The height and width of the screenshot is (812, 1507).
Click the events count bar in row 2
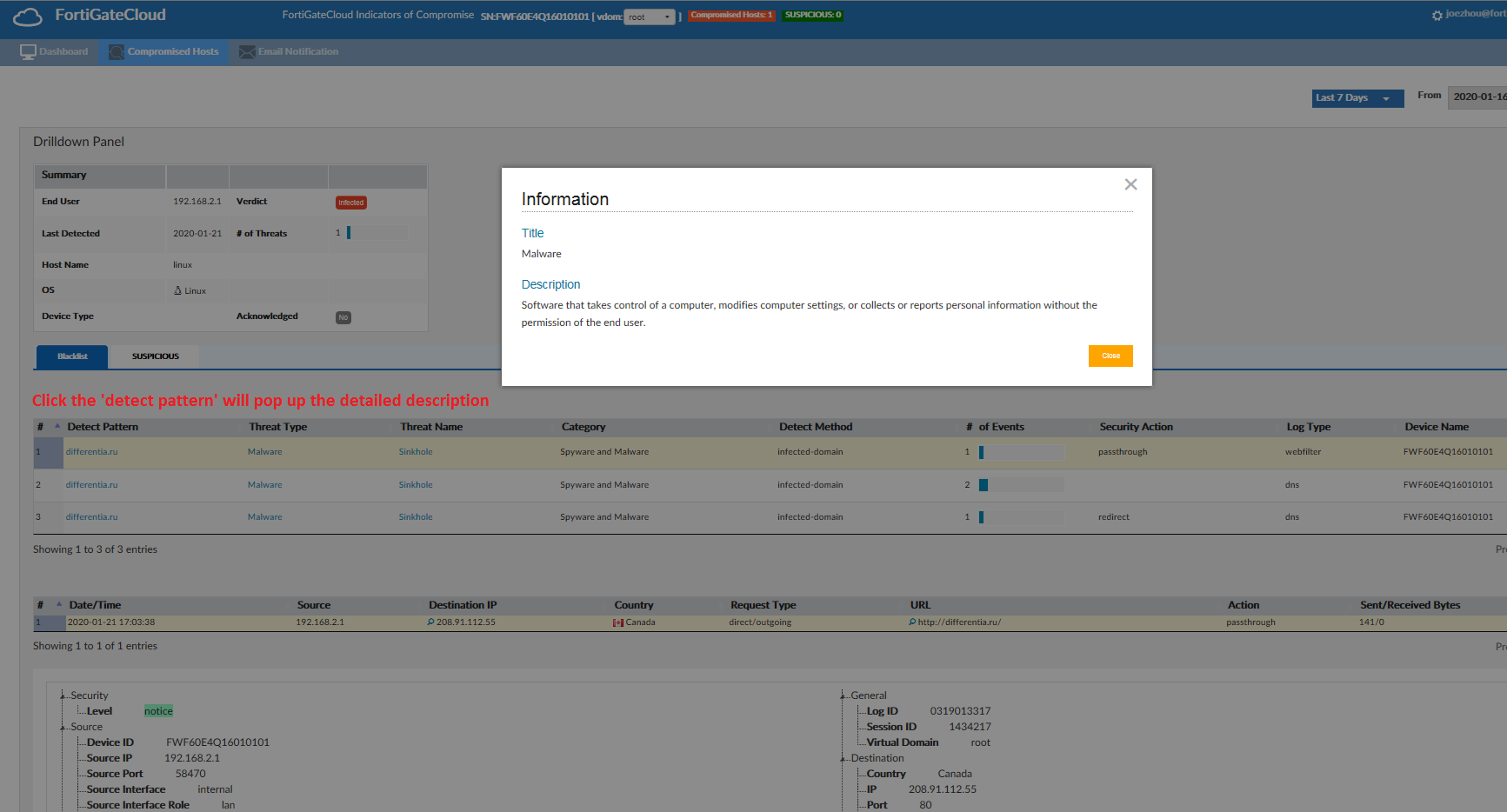pyautogui.click(x=984, y=484)
